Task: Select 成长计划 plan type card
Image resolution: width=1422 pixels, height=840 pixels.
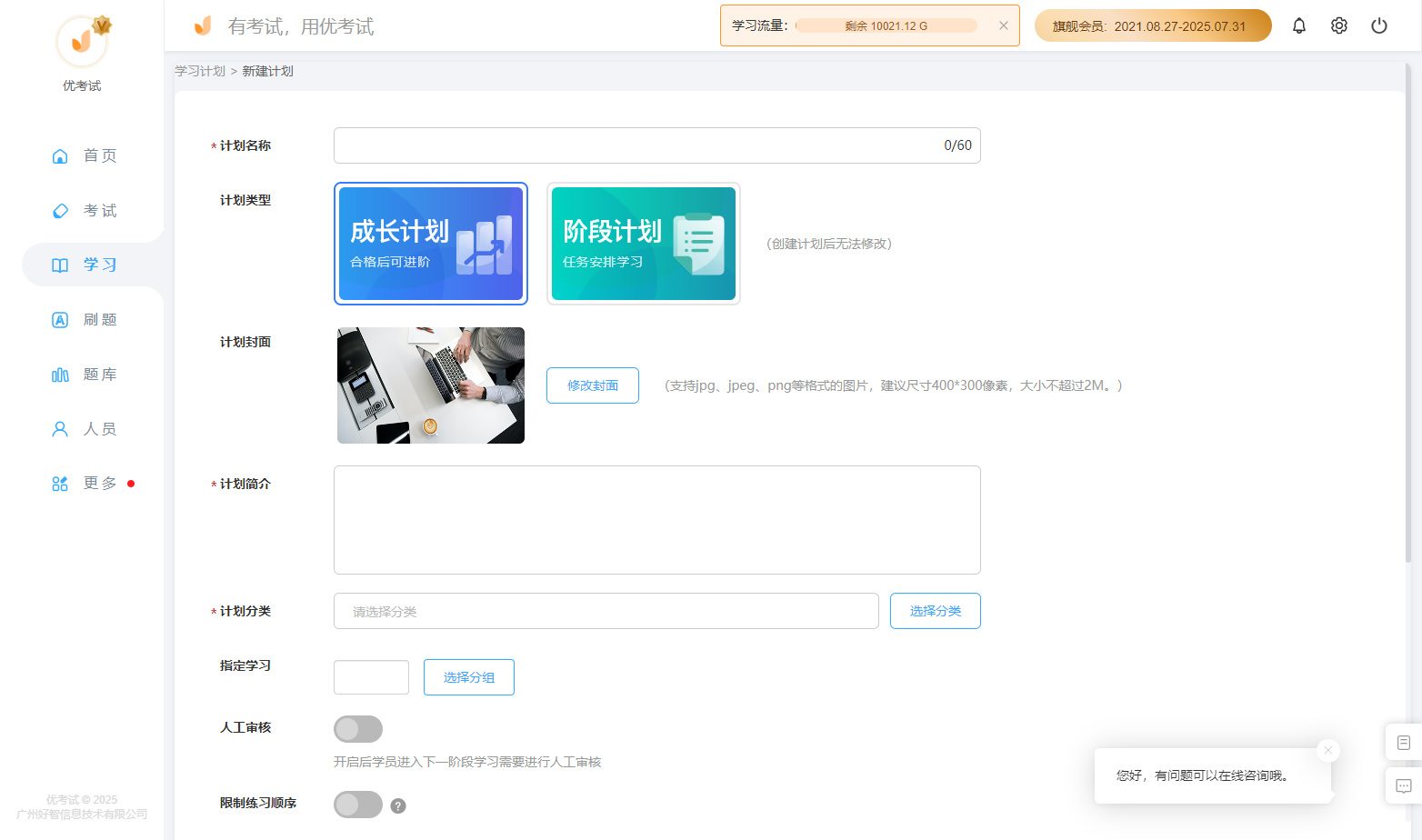Action: point(431,244)
